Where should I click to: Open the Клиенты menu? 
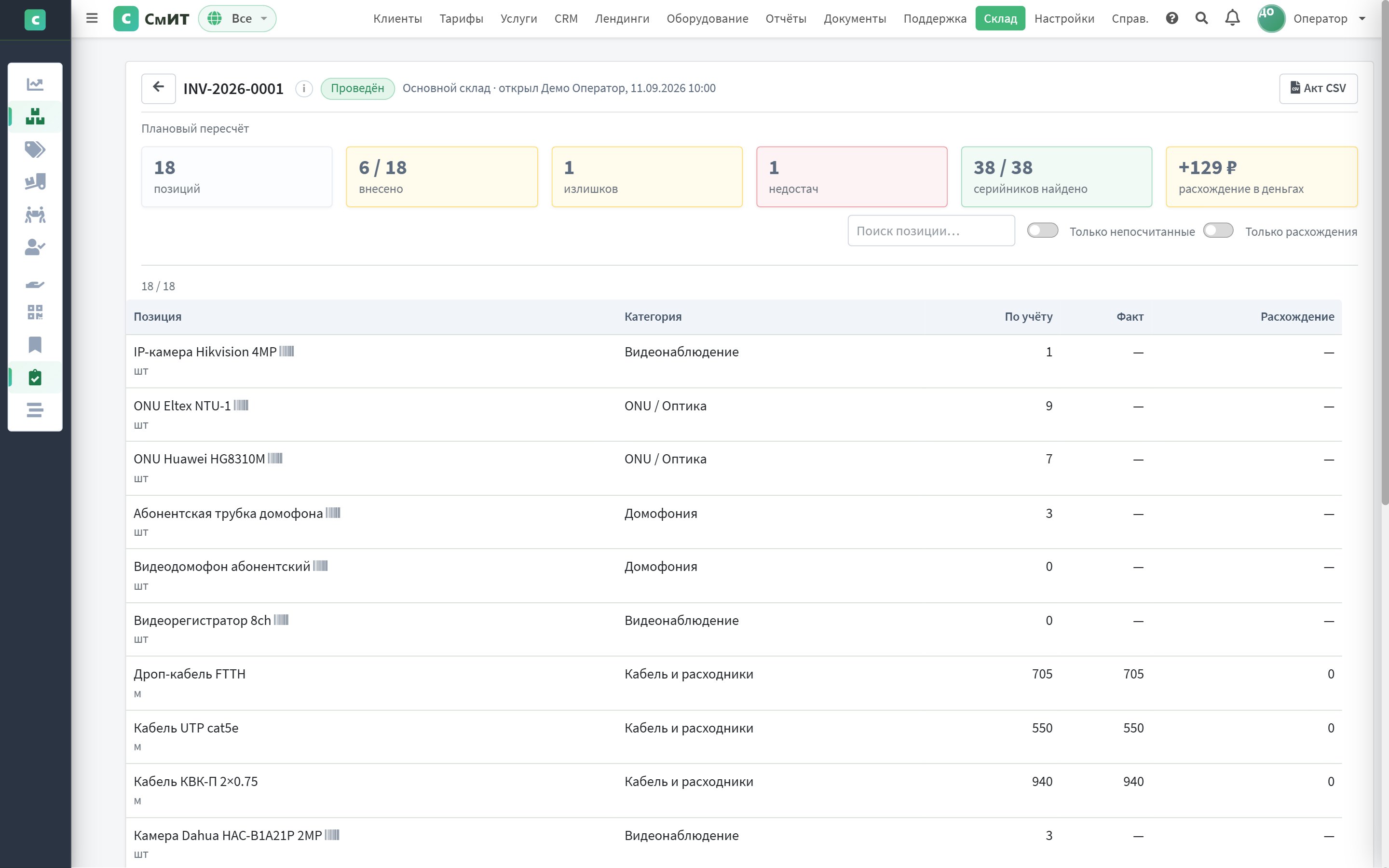[x=397, y=18]
